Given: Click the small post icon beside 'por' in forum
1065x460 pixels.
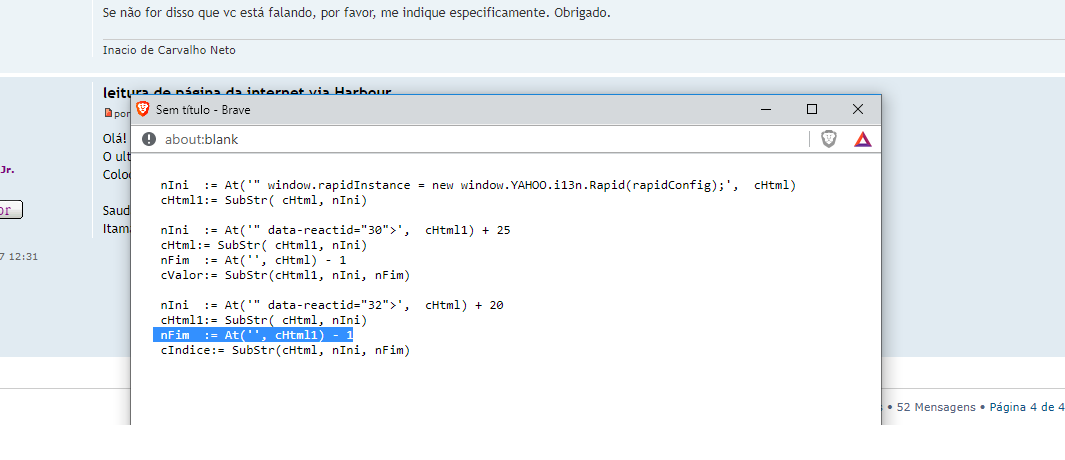Looking at the screenshot, I should [107, 113].
